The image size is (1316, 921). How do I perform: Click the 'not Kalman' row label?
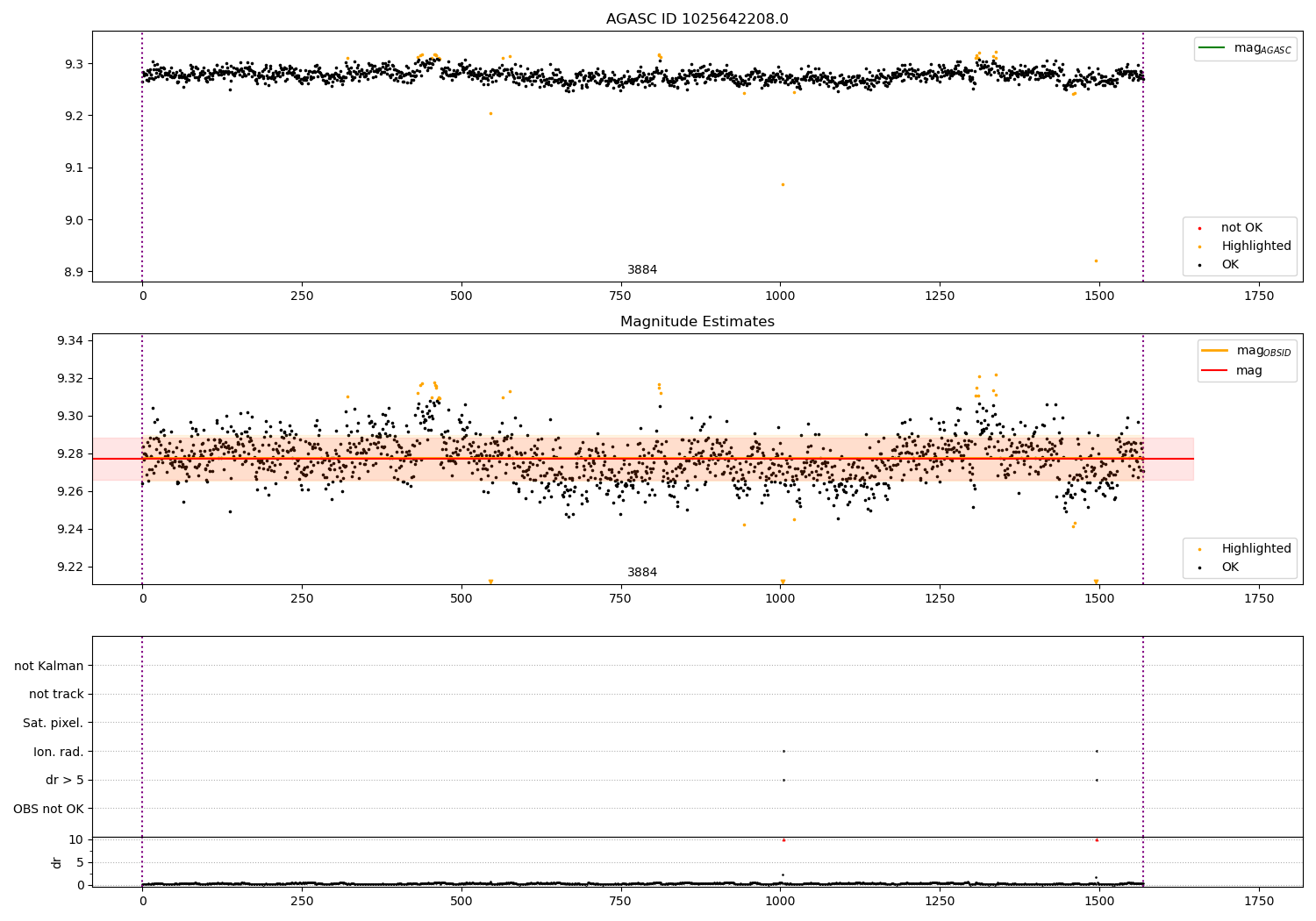point(49,666)
